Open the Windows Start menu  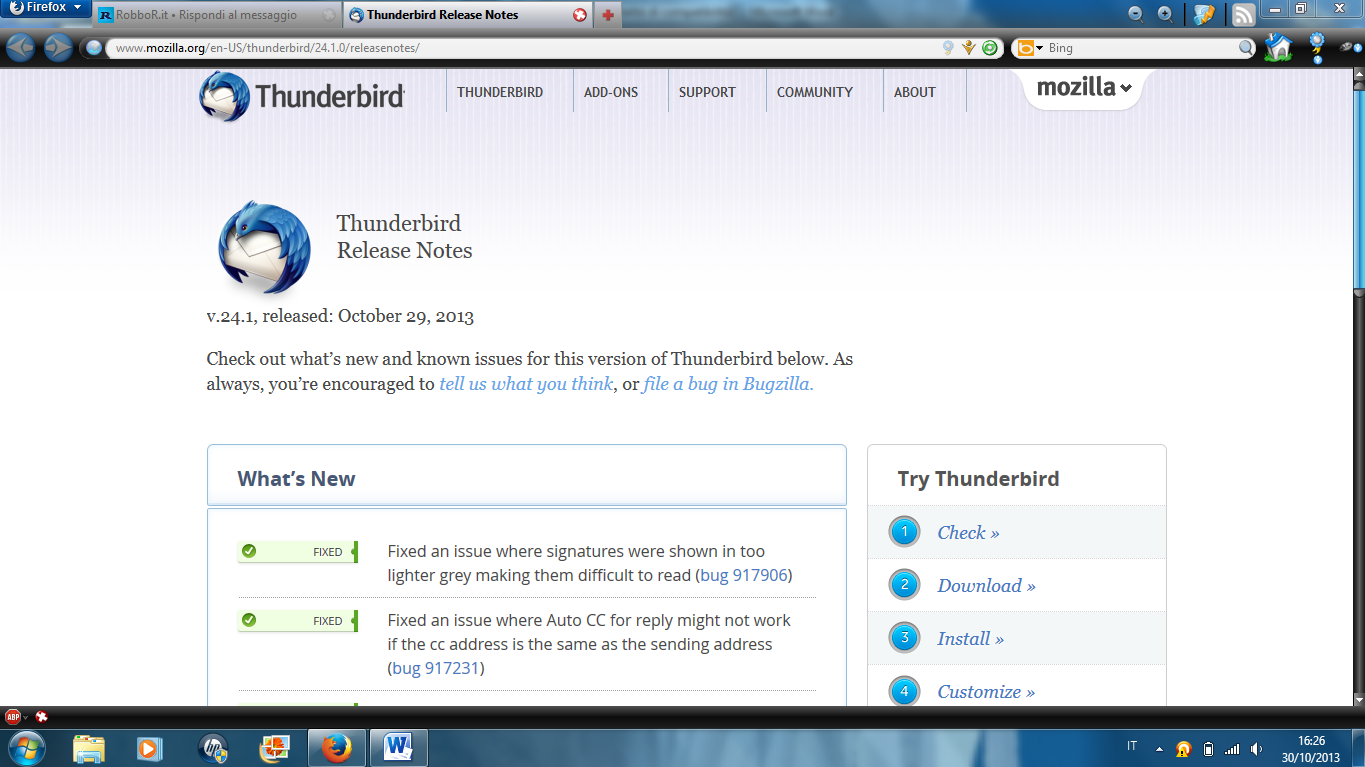point(27,748)
